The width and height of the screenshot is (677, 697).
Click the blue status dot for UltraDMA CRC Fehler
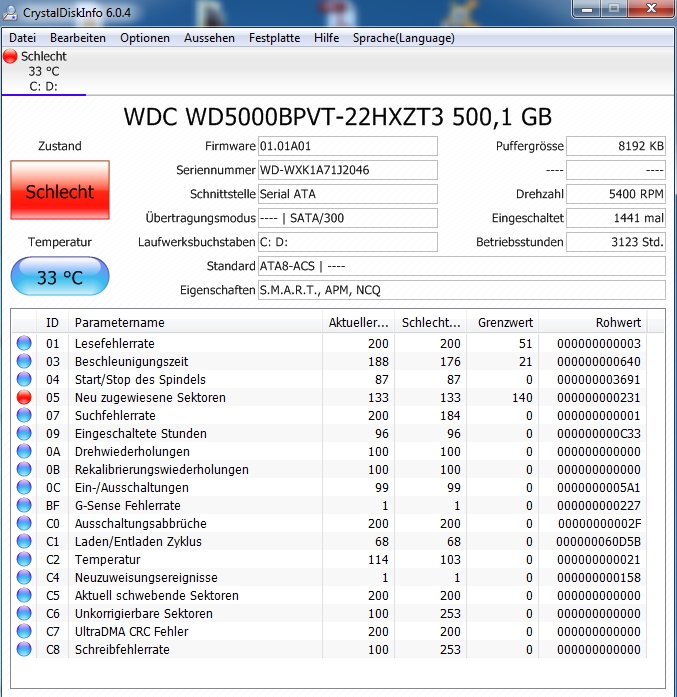tap(24, 631)
